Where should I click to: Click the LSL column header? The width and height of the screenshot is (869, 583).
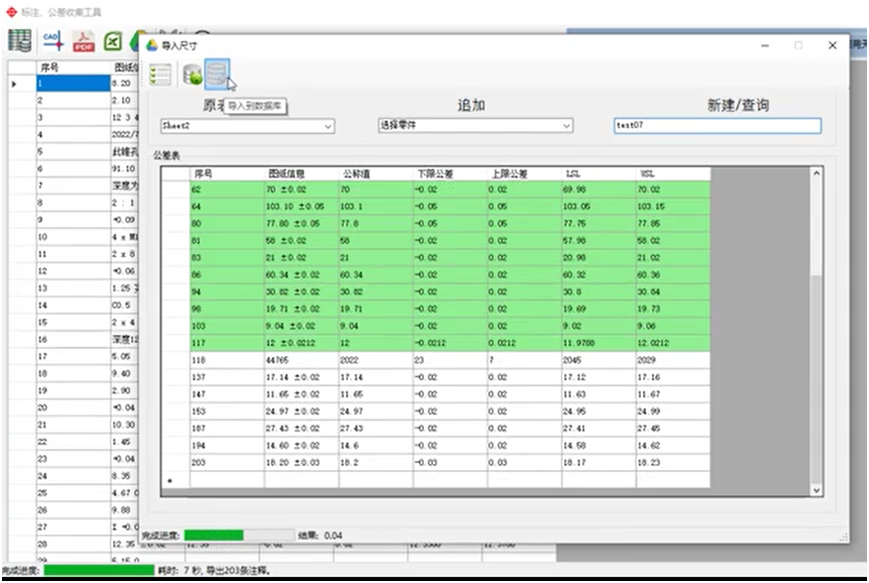[599, 173]
